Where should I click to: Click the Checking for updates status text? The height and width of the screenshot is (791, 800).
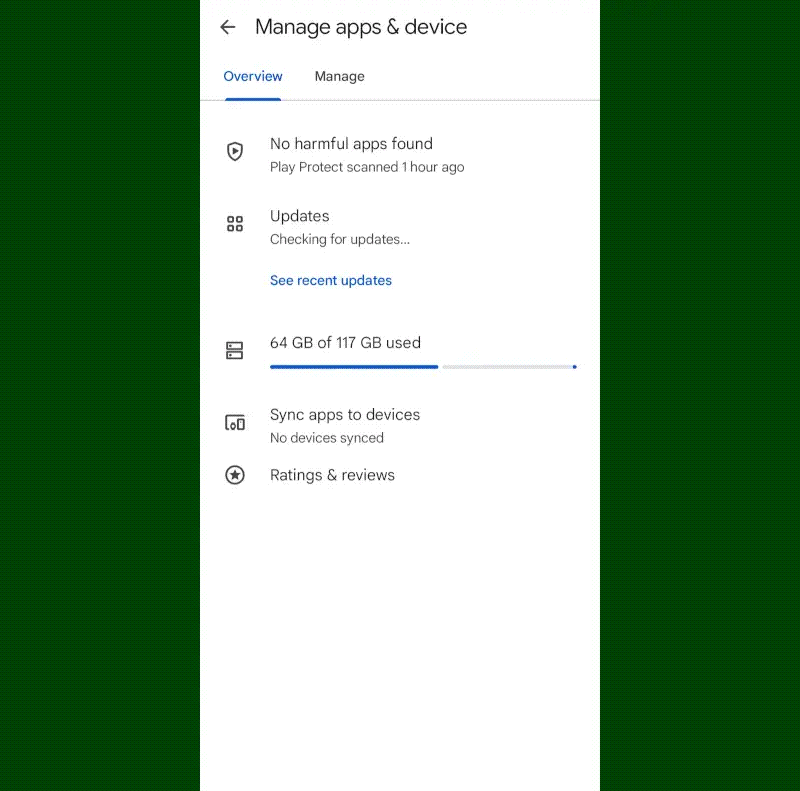[x=340, y=239]
